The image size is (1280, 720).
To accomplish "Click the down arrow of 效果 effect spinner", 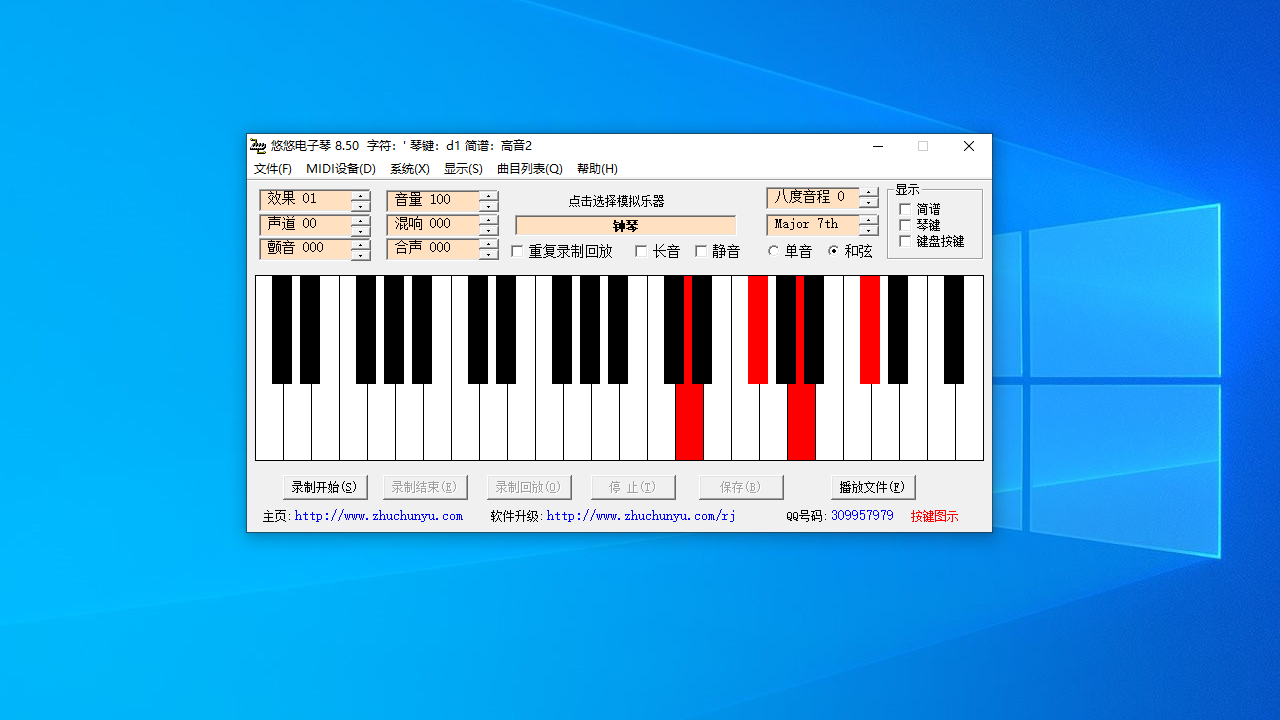I will tap(360, 205).
